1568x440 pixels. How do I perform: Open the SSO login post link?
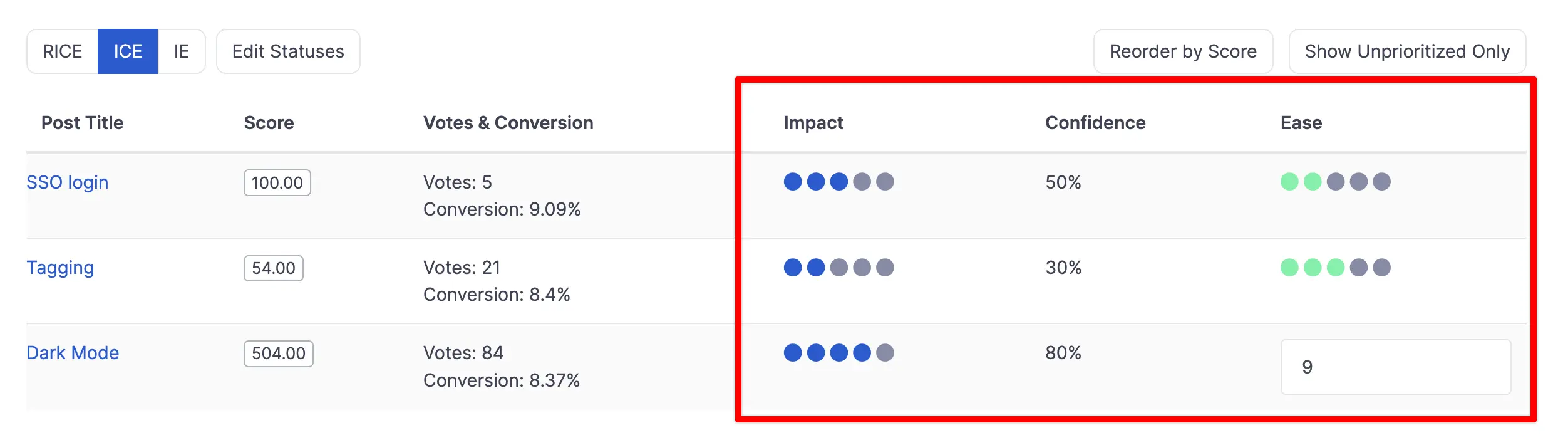[x=67, y=182]
